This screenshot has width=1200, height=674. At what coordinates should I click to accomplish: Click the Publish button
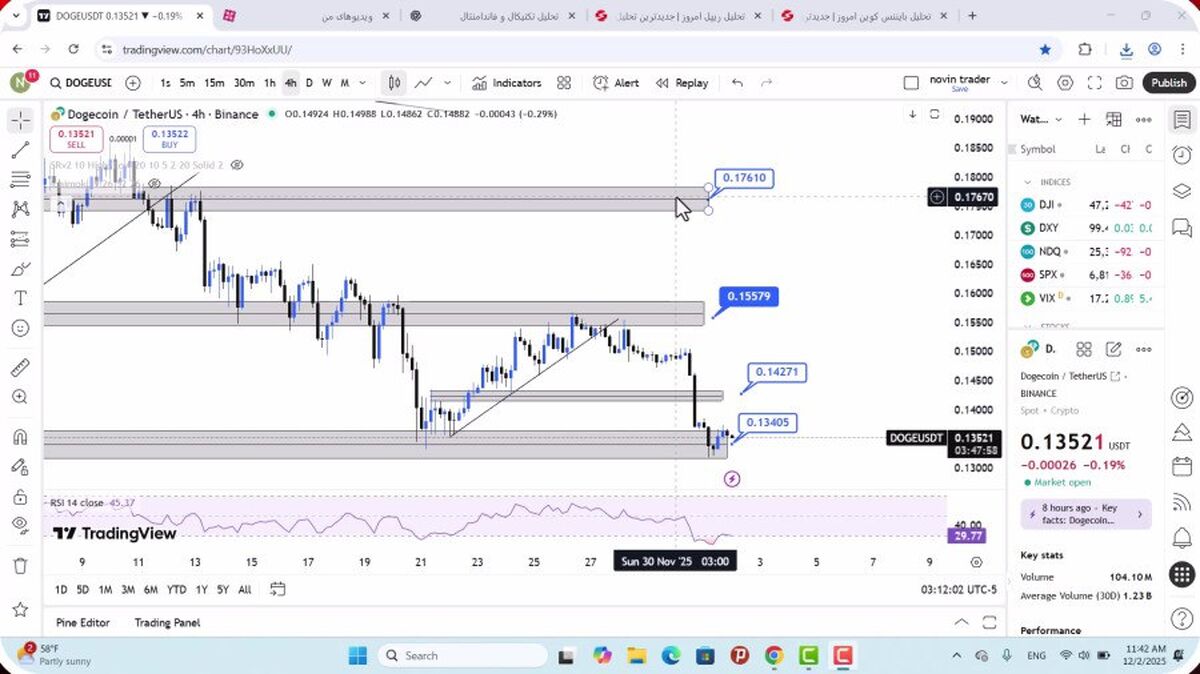click(1168, 83)
